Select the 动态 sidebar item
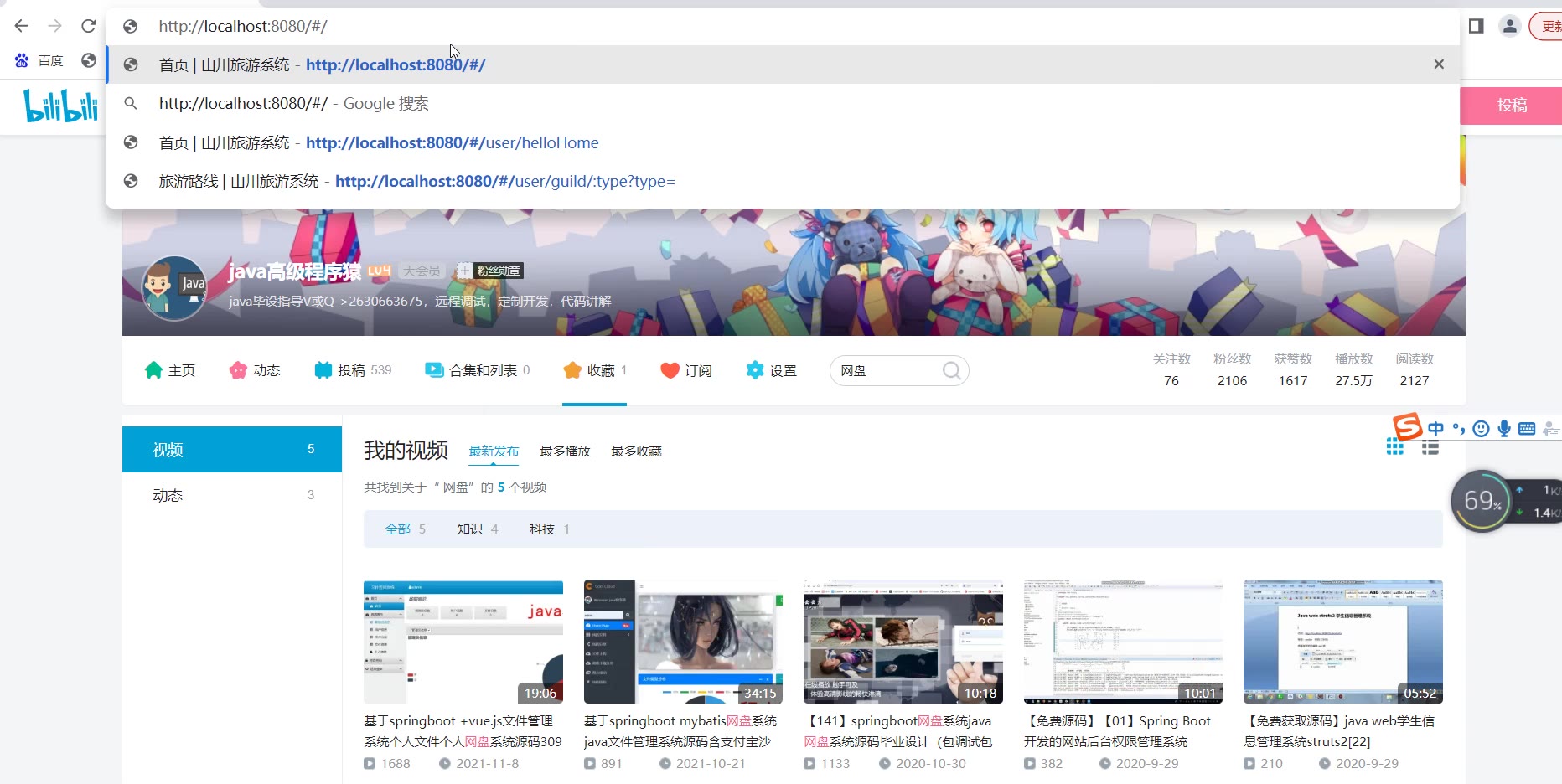 232,495
